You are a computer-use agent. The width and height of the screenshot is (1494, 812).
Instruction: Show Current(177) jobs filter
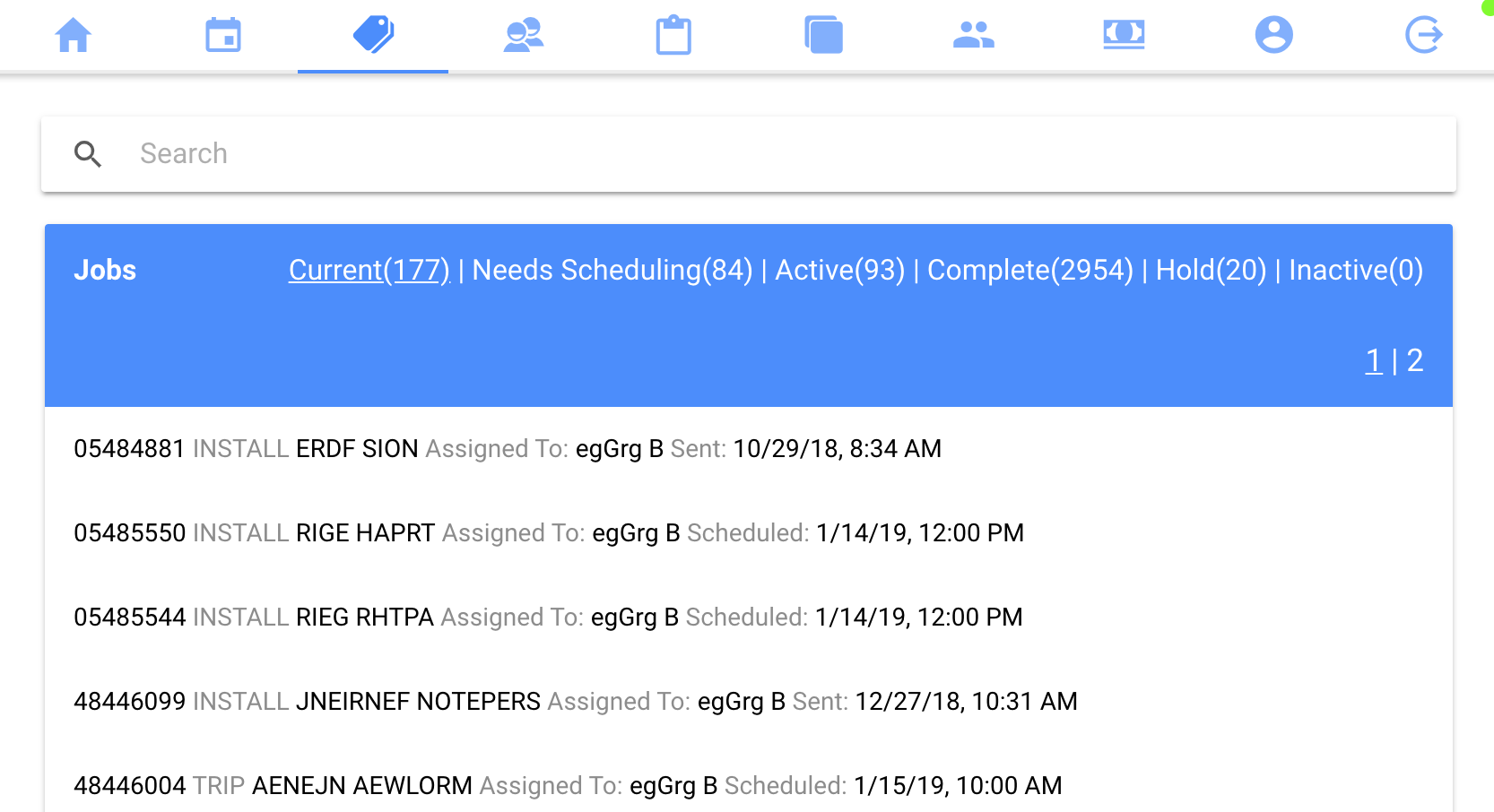click(x=369, y=270)
